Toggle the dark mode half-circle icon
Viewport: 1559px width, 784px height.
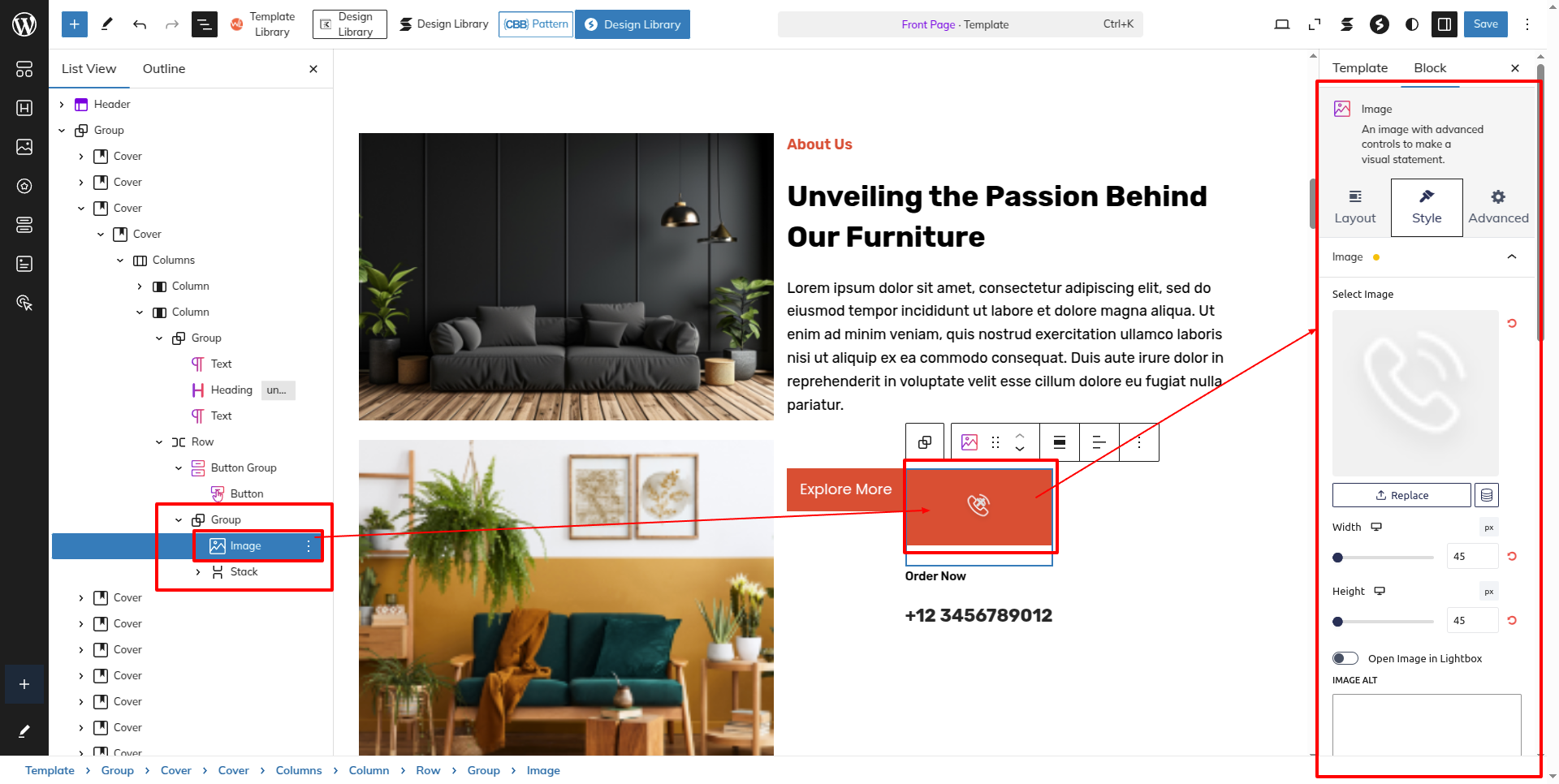1412,24
